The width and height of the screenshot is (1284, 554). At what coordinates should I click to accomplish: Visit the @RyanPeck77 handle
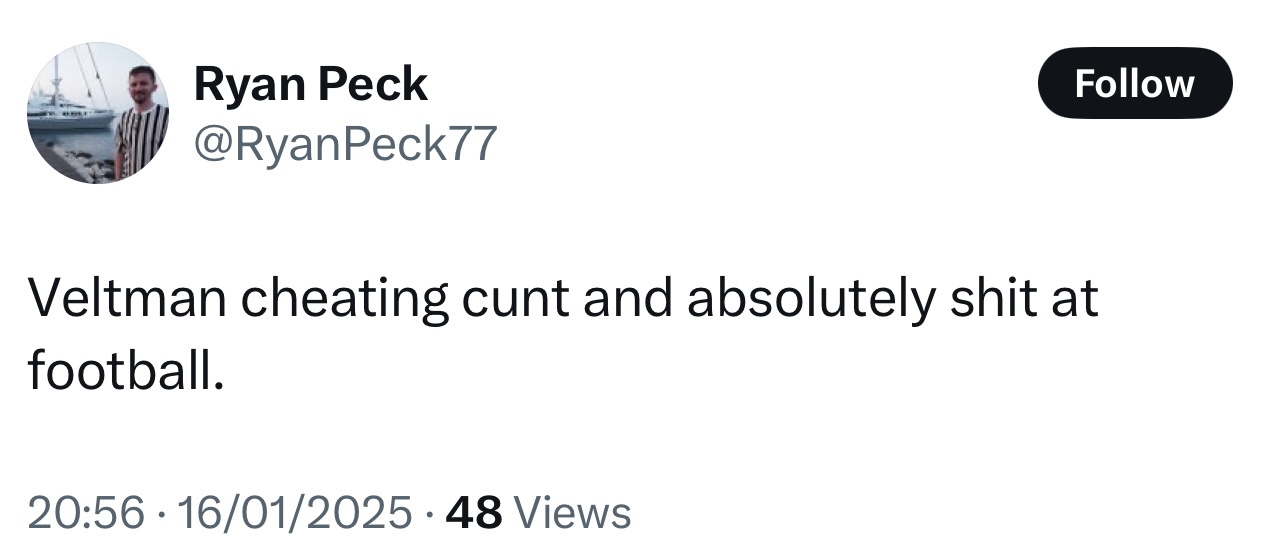344,144
